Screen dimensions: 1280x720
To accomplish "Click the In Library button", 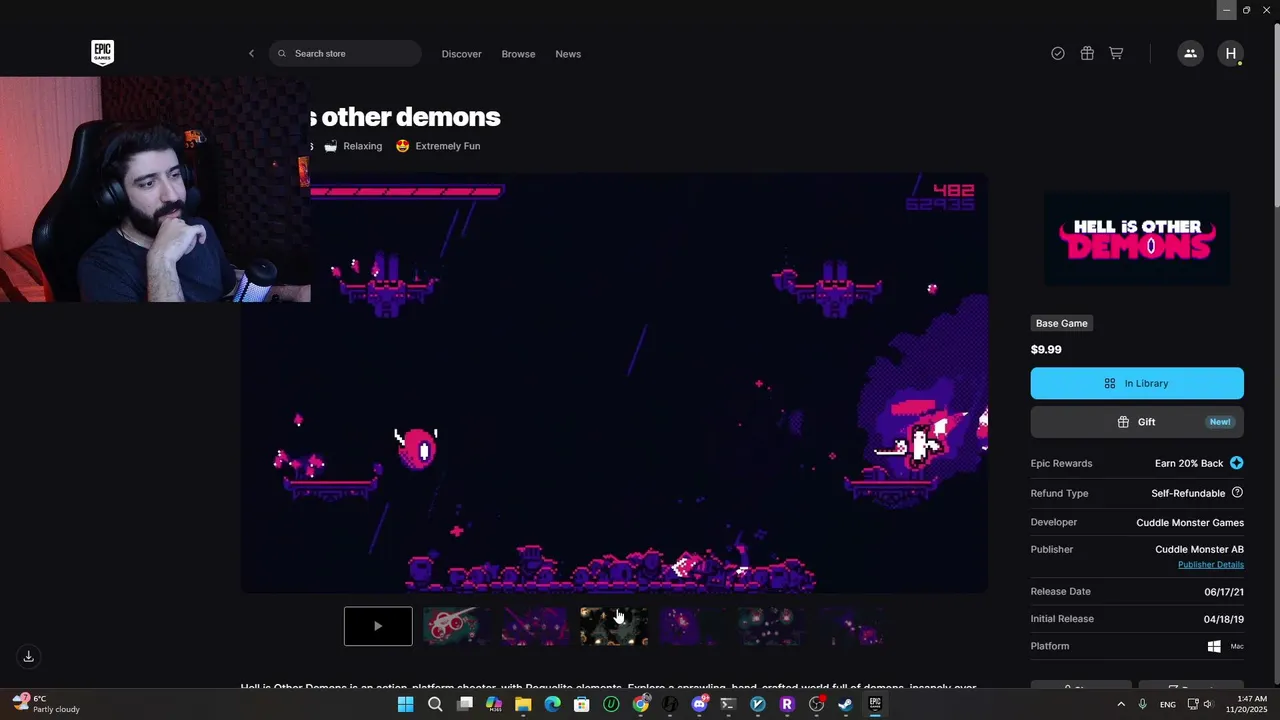I will click(1137, 383).
